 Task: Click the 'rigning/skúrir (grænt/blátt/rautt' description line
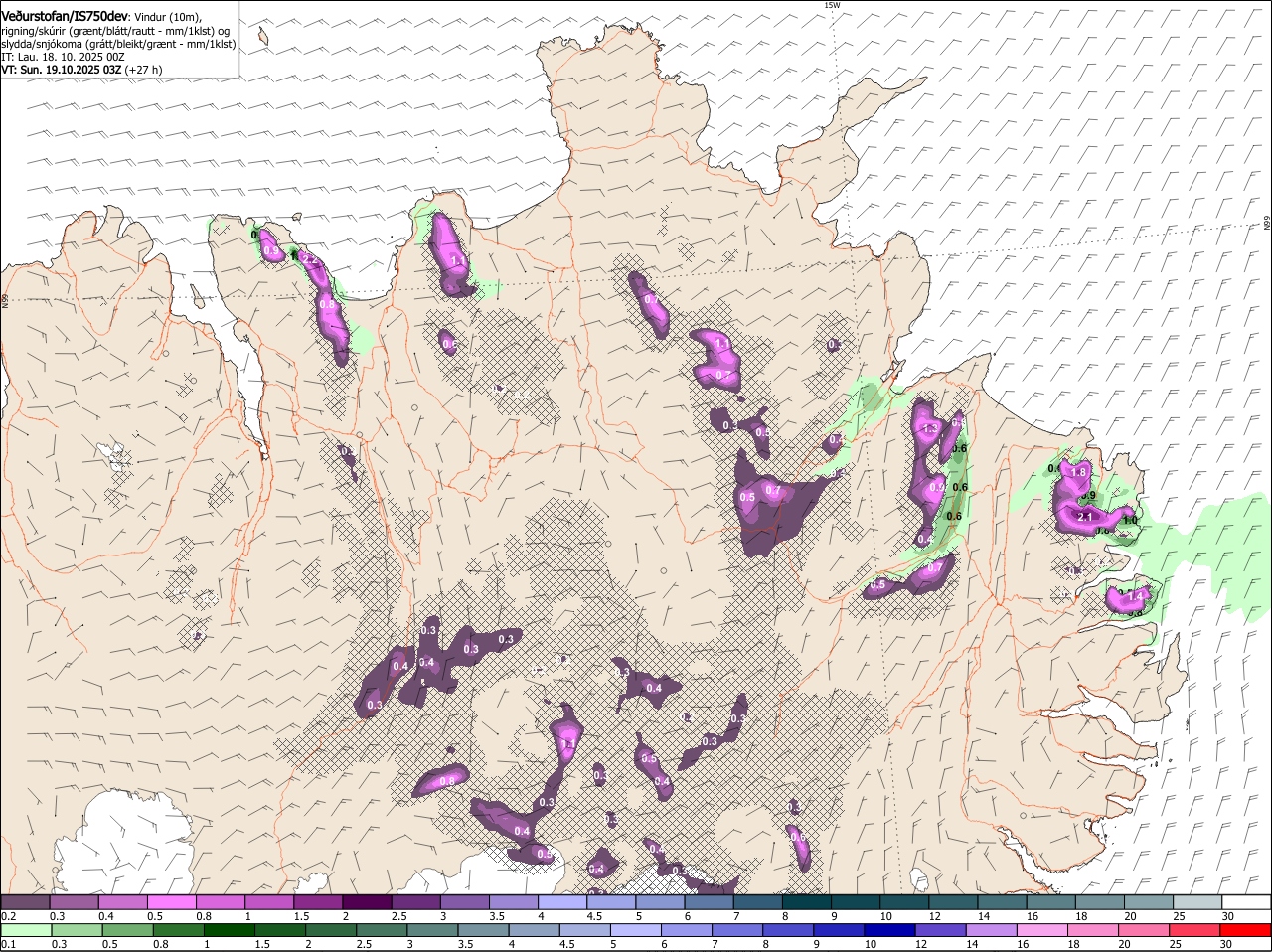tap(115, 31)
